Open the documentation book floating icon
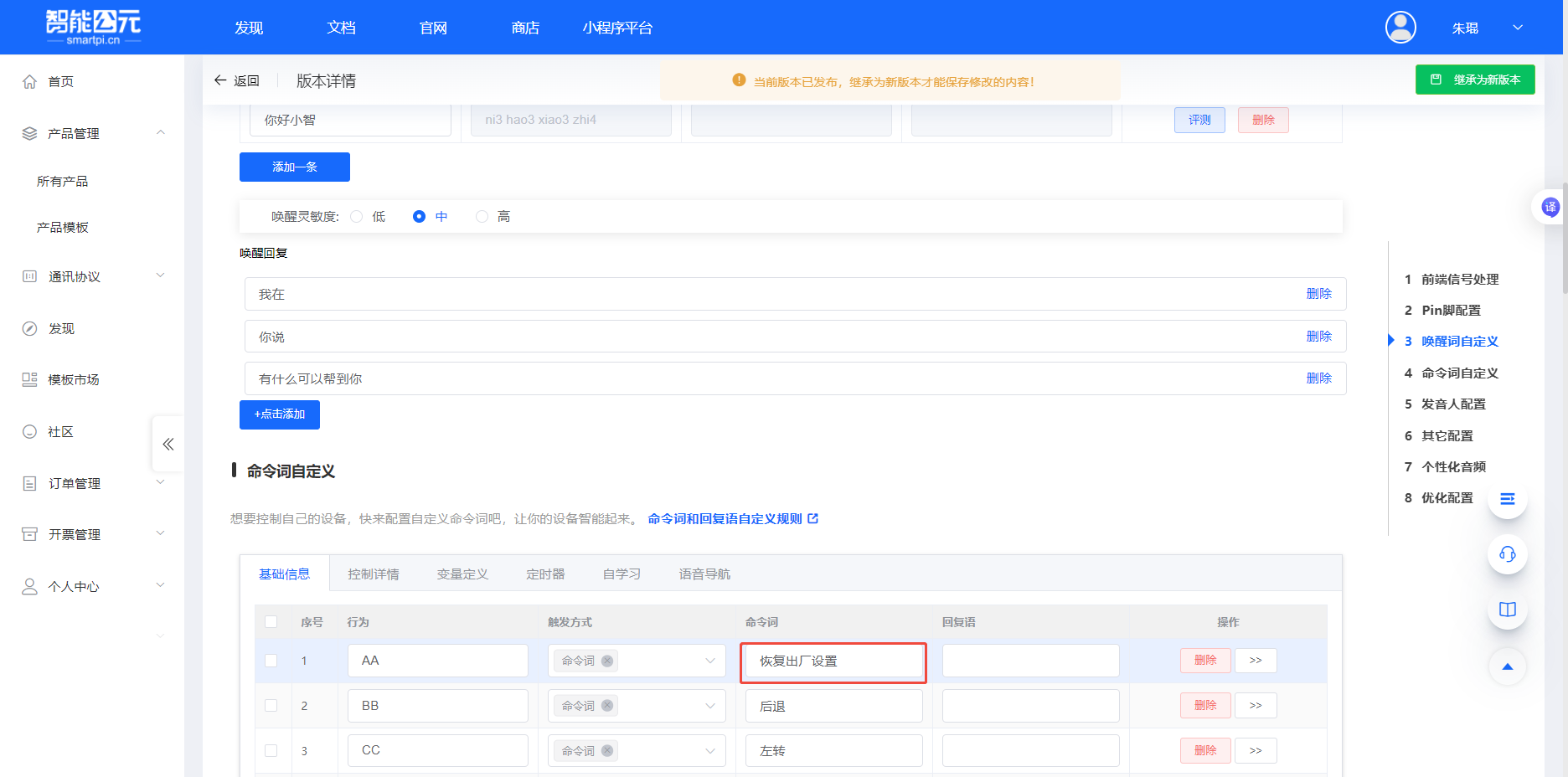Image resolution: width=1568 pixels, height=777 pixels. pyautogui.click(x=1507, y=610)
